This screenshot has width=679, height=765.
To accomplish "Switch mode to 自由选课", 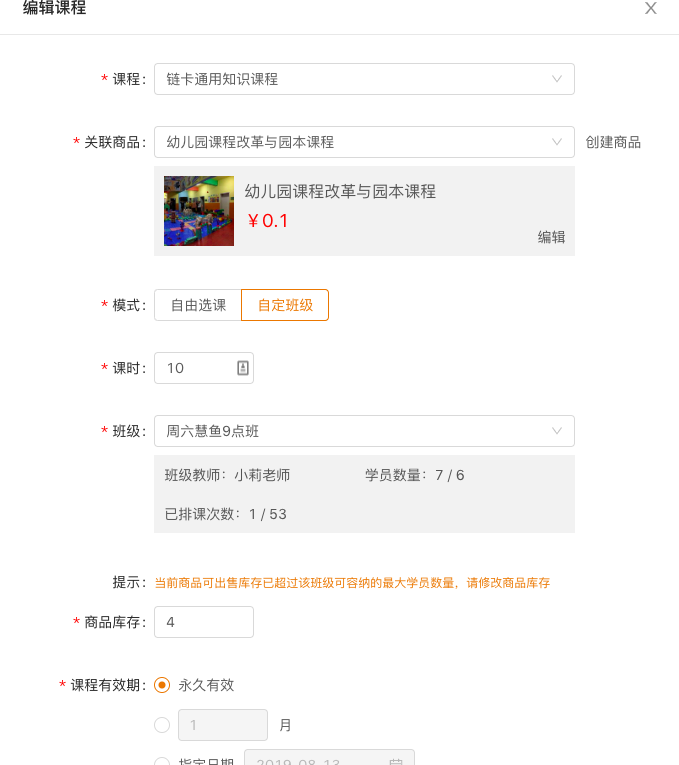I will click(x=198, y=305).
